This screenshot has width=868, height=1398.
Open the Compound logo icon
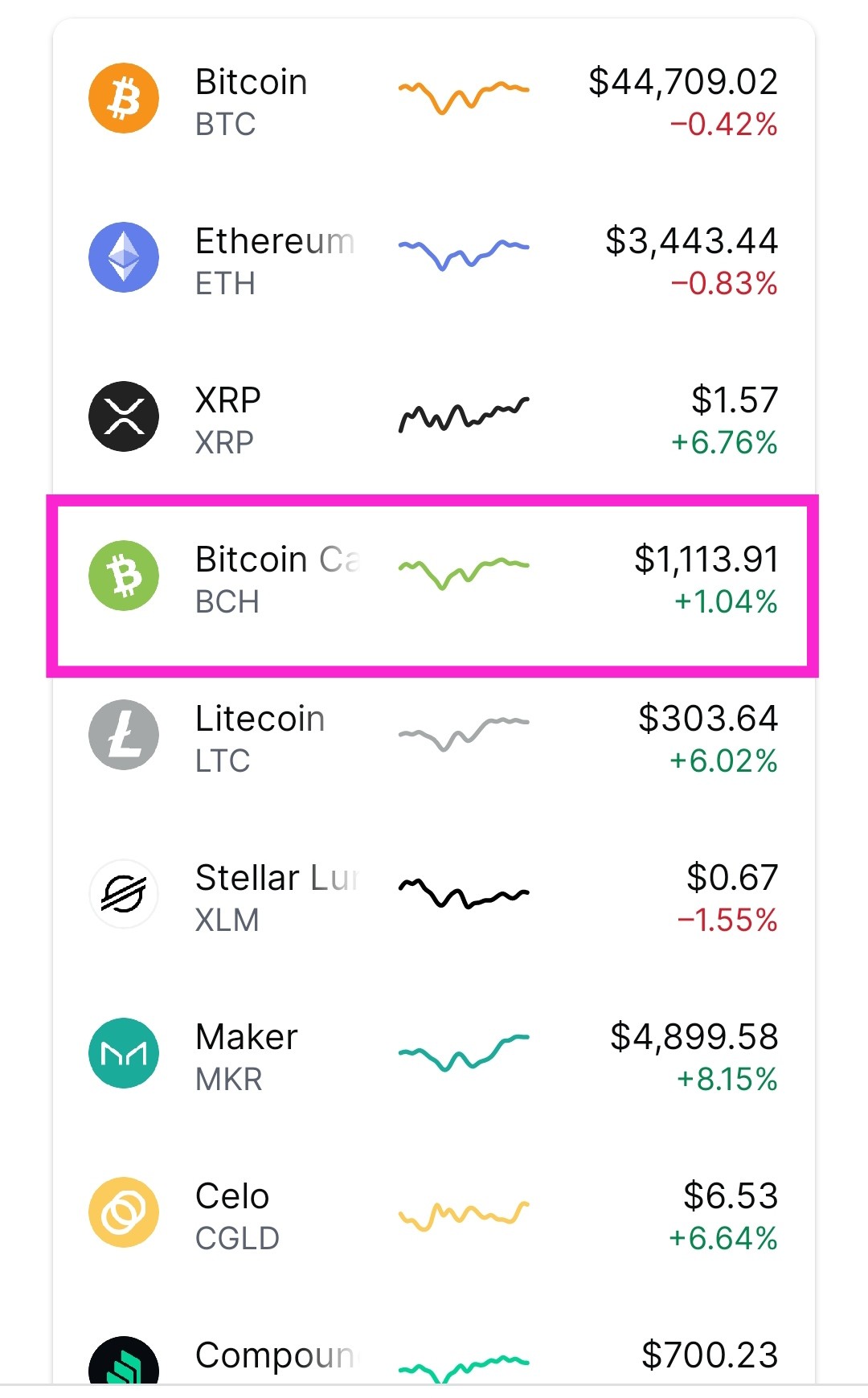coord(124,1360)
